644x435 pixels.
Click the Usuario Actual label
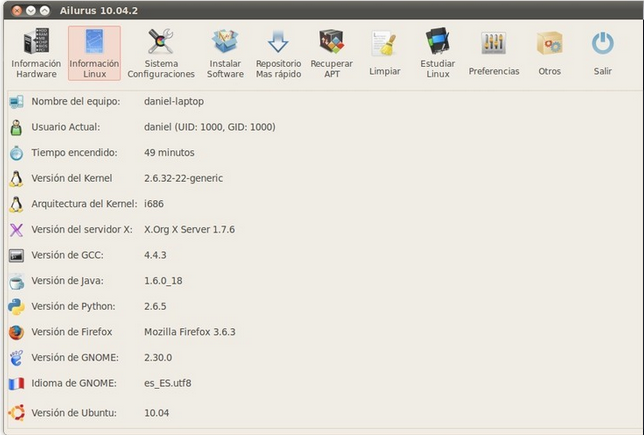point(66,127)
